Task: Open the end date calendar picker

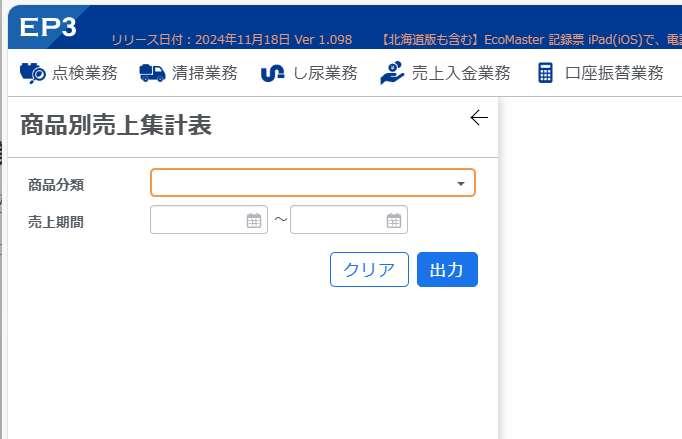Action: (394, 221)
